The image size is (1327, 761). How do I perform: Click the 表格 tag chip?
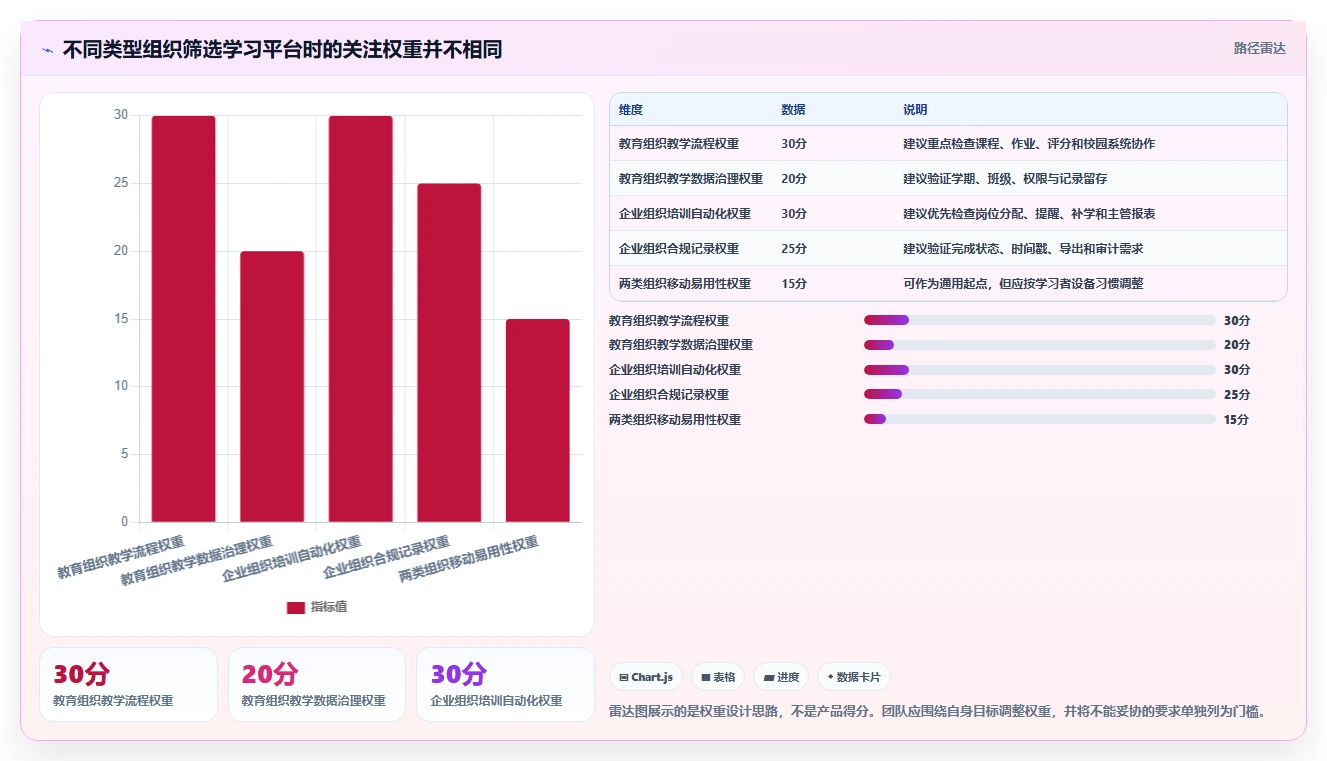click(x=718, y=677)
